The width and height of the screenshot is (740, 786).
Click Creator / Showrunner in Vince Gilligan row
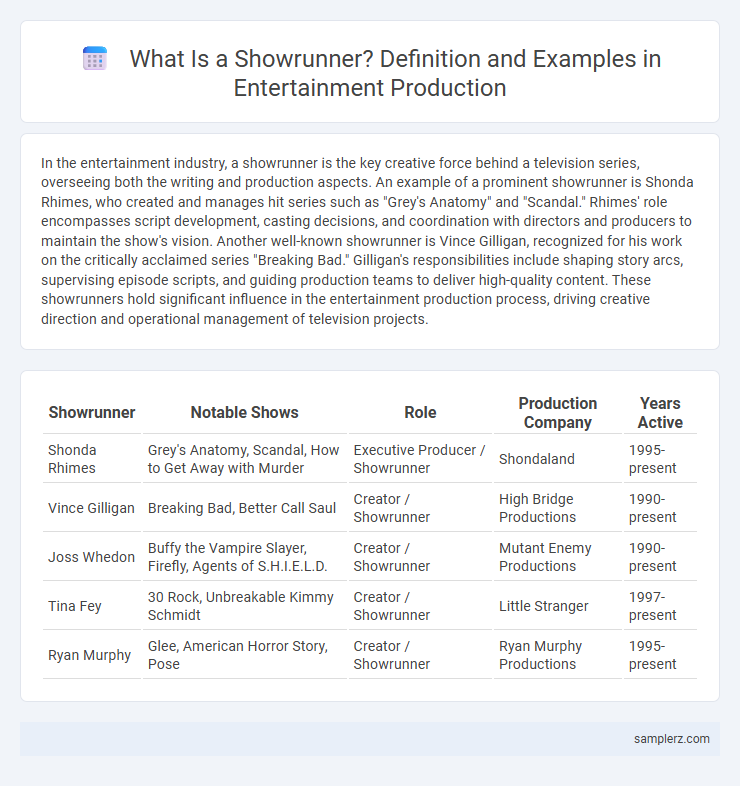coord(420,508)
